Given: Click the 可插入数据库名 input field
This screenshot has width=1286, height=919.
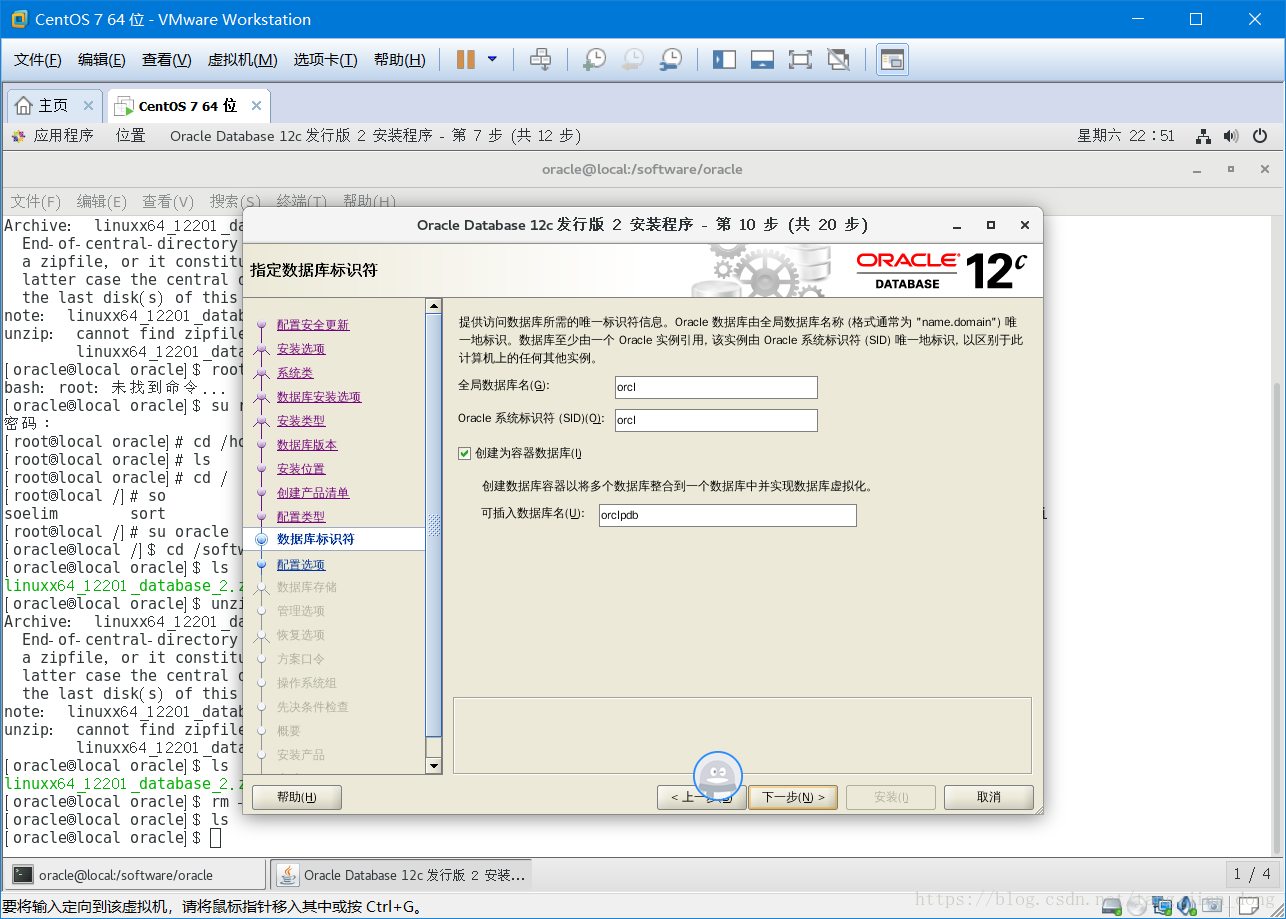Looking at the screenshot, I should [x=727, y=515].
